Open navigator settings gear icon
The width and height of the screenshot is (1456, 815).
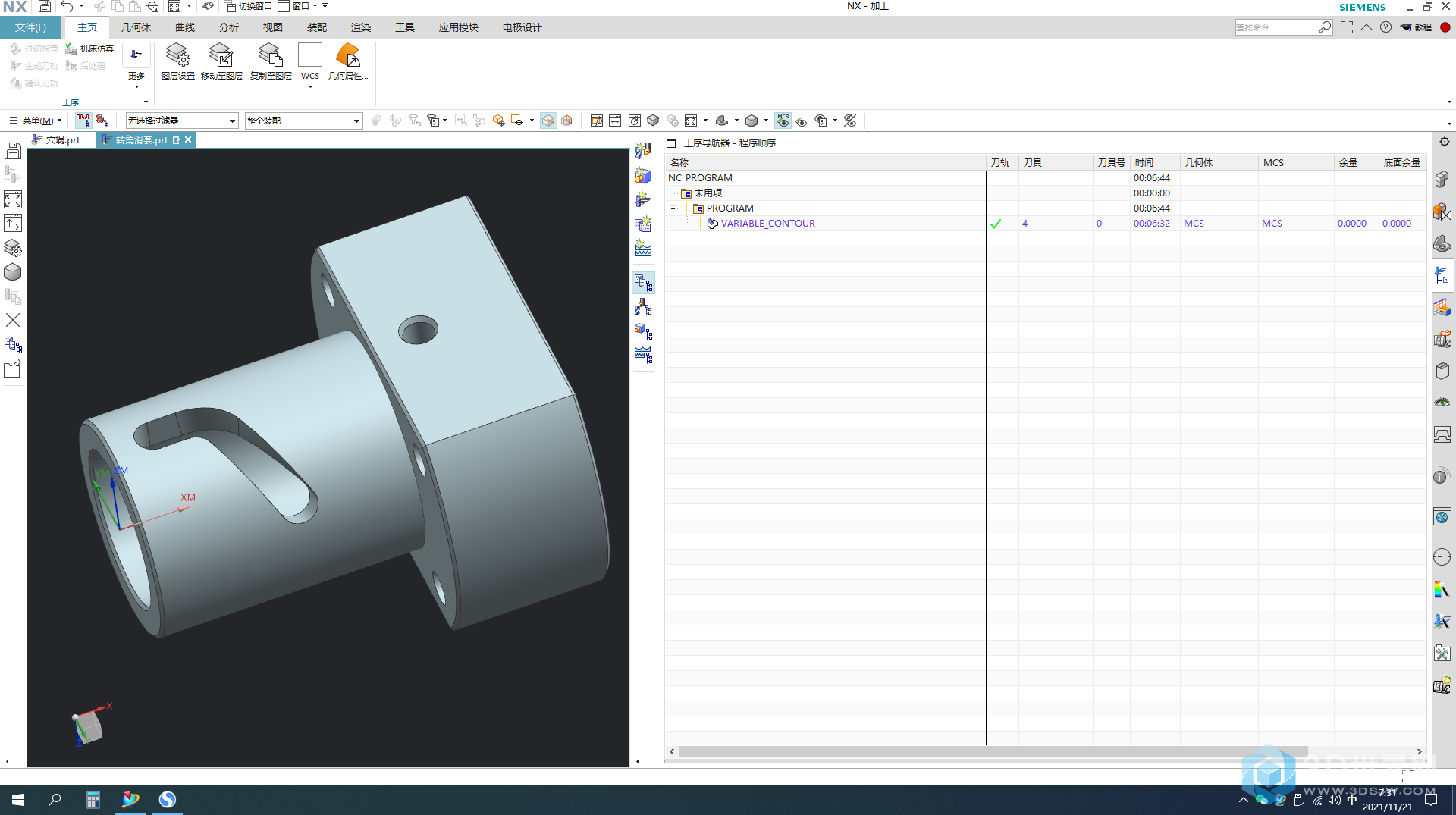pos(1444,142)
